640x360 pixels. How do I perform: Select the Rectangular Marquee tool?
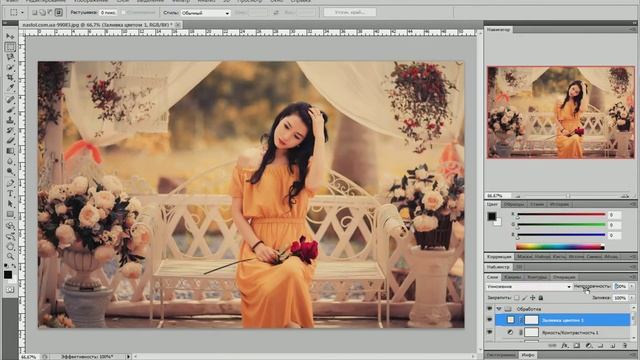10,47
